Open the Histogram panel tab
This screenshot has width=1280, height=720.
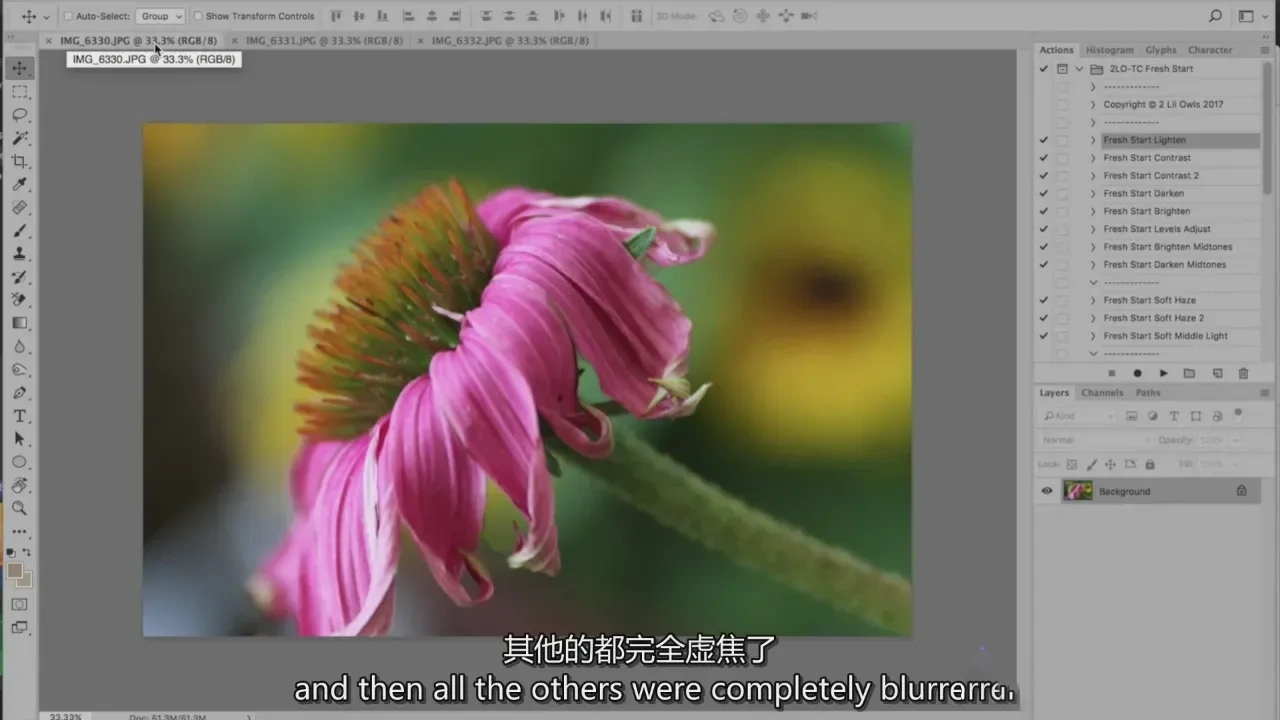tap(1110, 50)
